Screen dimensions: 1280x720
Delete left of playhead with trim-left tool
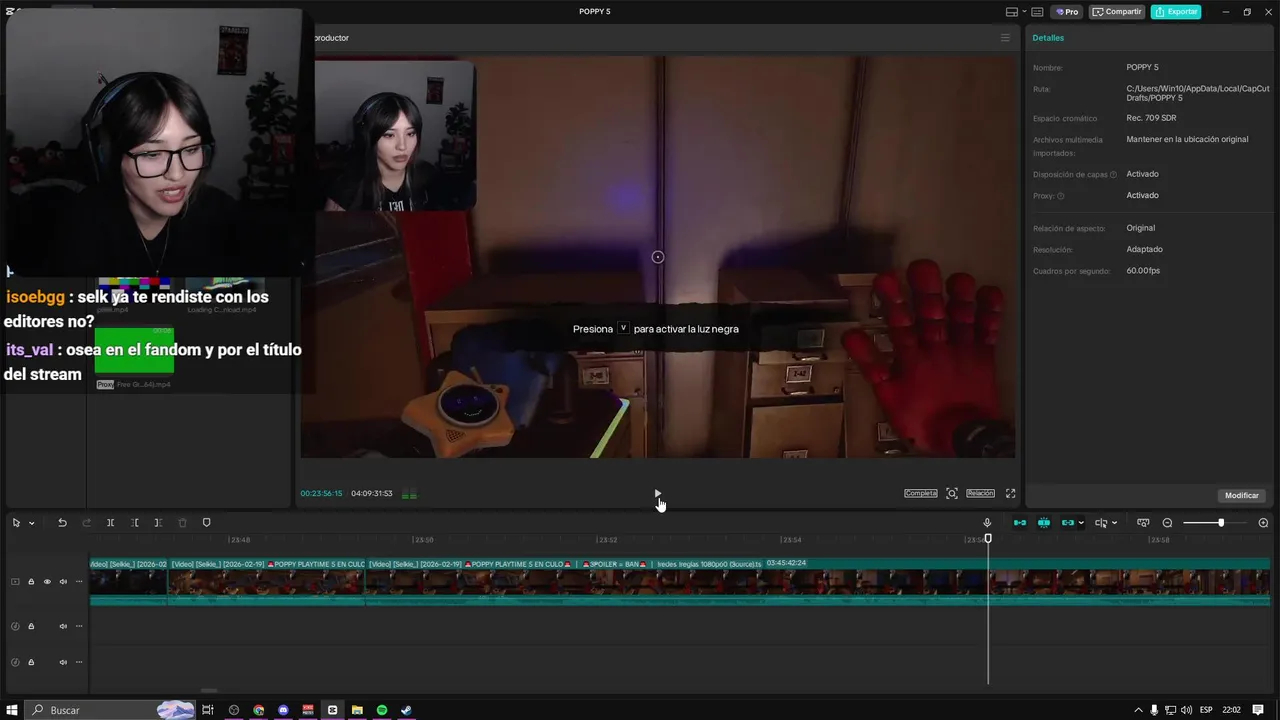[134, 523]
